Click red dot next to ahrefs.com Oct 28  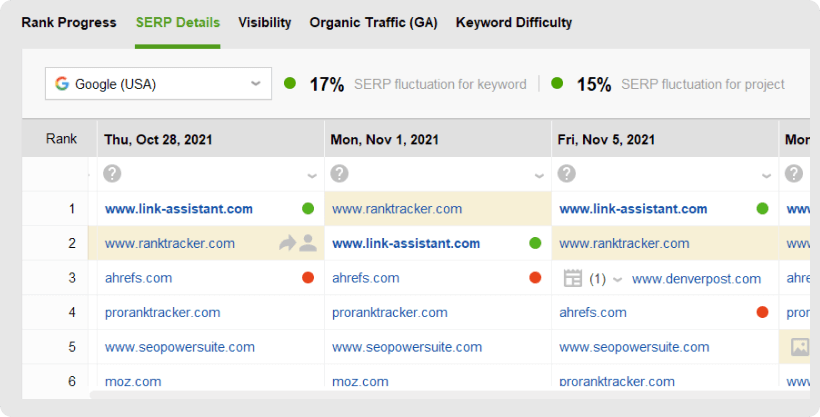click(x=308, y=277)
